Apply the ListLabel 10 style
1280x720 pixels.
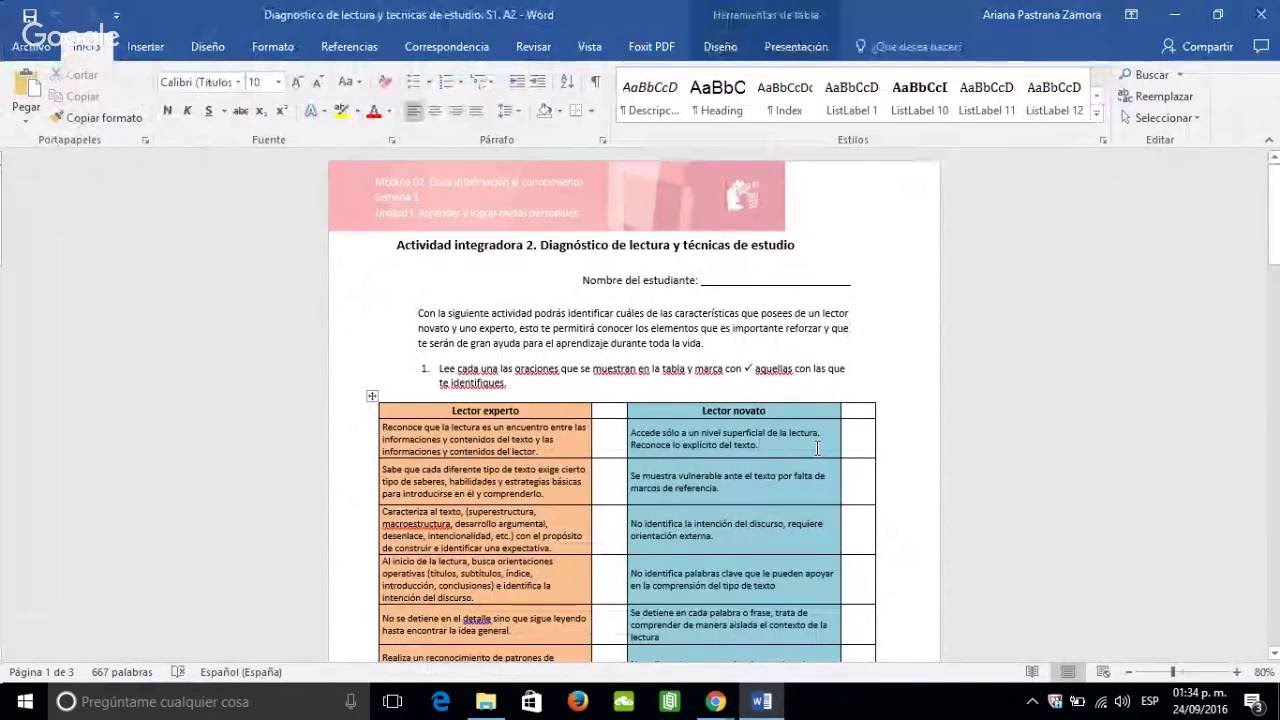tap(920, 97)
